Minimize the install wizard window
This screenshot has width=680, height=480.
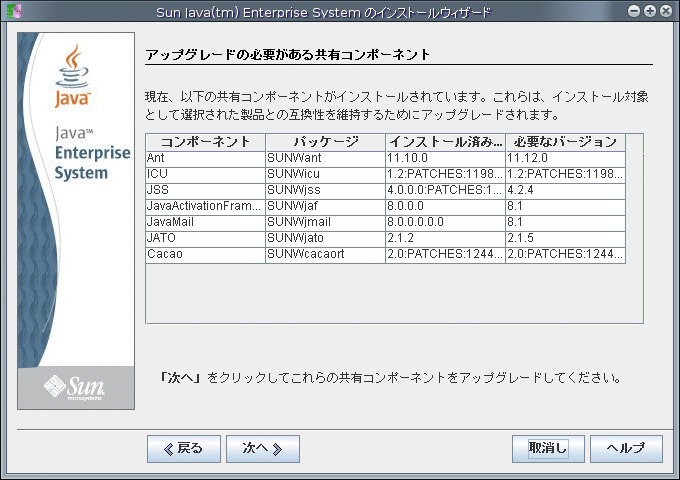click(634, 11)
